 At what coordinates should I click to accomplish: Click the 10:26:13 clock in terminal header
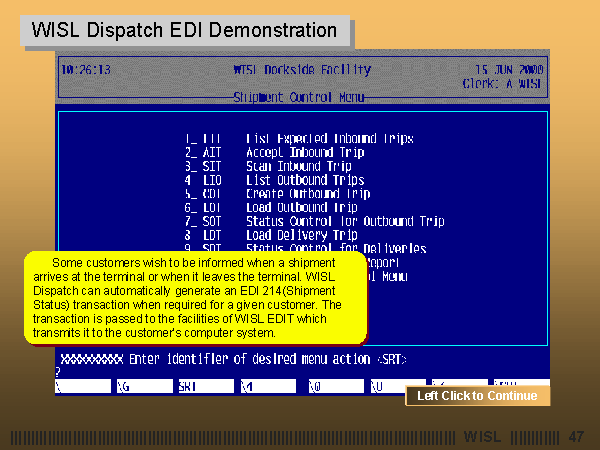coord(87,70)
